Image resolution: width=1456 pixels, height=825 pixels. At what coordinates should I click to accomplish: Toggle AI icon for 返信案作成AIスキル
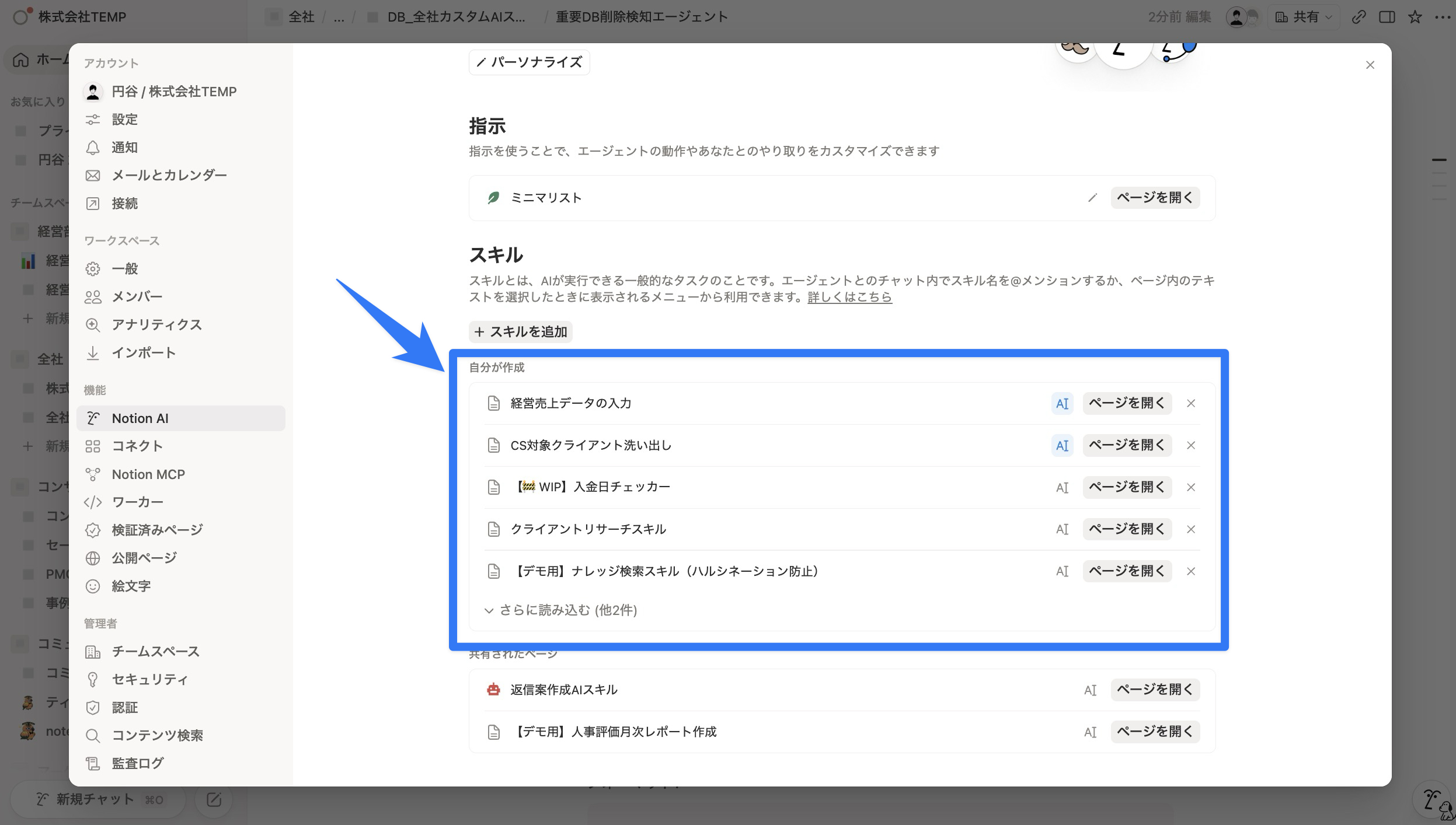click(x=1090, y=690)
